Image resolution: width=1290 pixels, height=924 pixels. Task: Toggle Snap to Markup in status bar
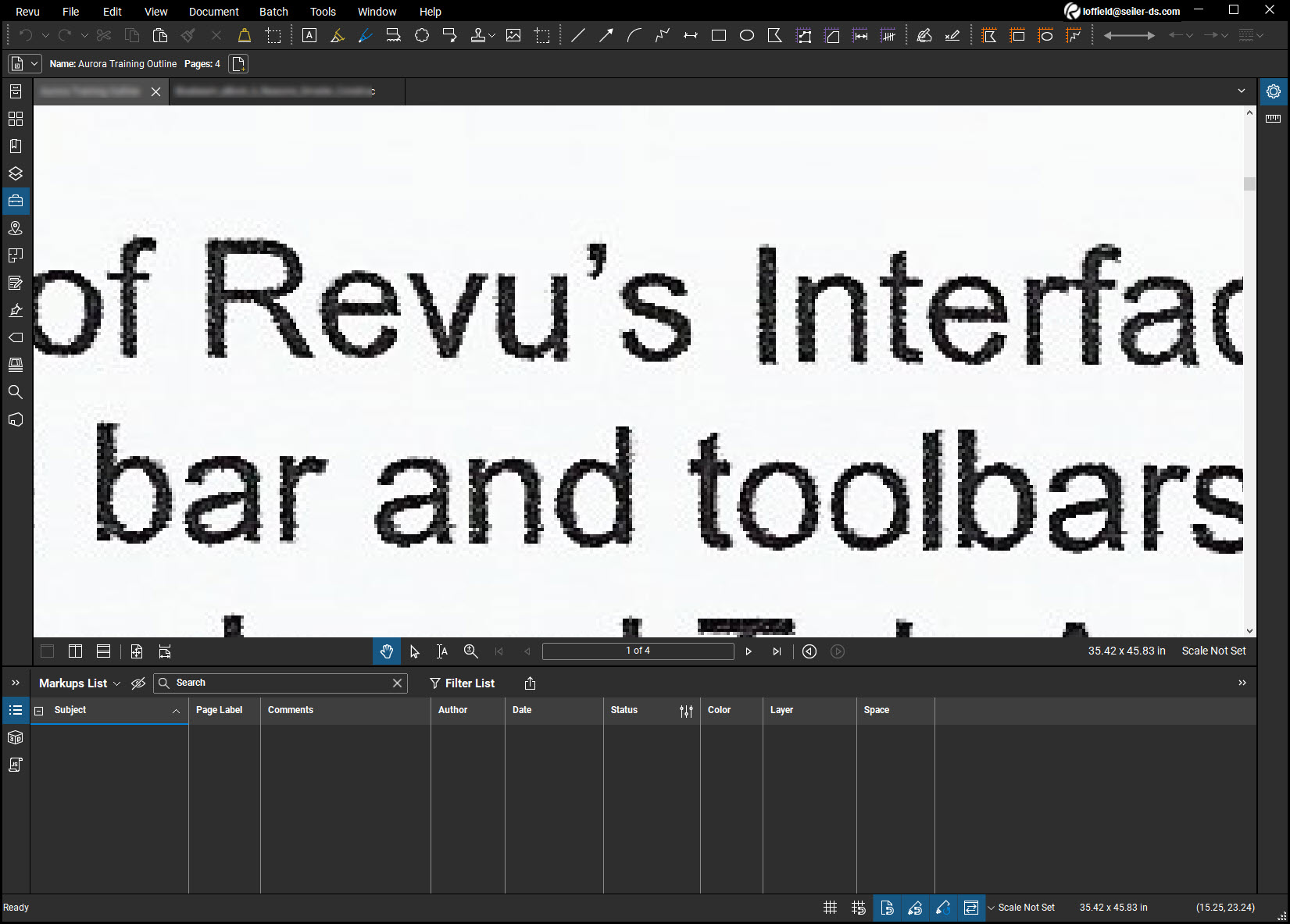pos(915,908)
